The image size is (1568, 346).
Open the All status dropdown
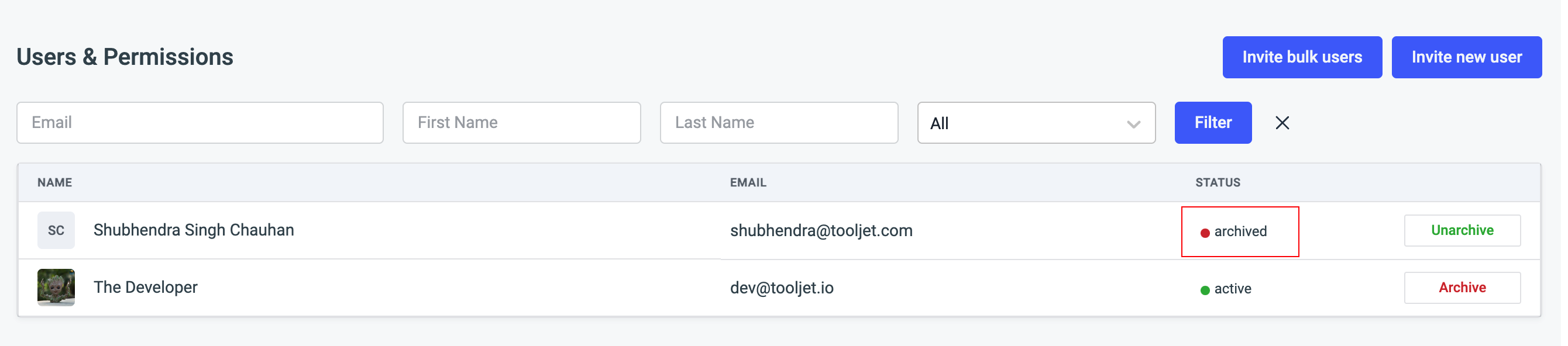(1035, 123)
